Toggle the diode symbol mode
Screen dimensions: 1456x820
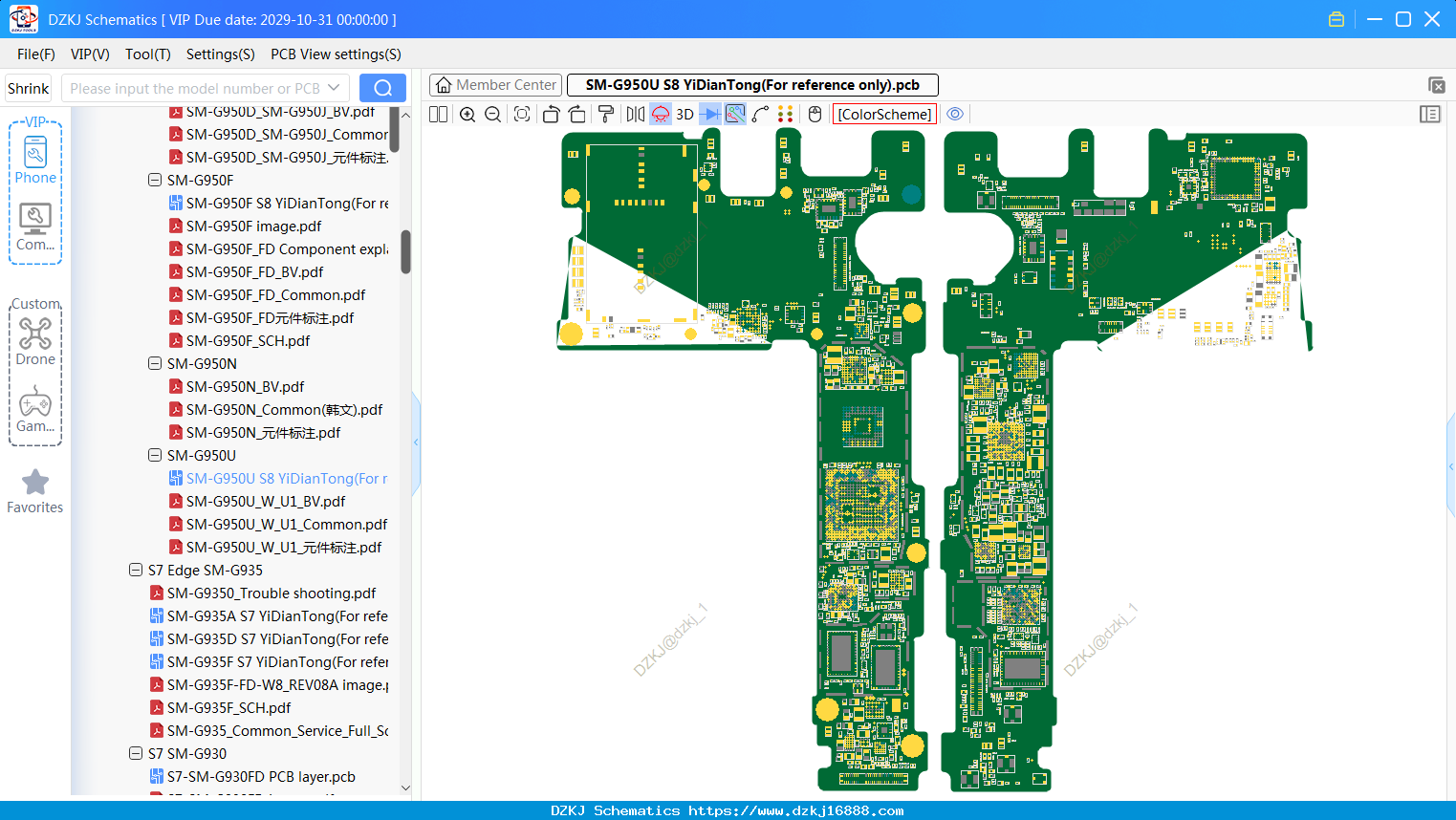[x=710, y=114]
